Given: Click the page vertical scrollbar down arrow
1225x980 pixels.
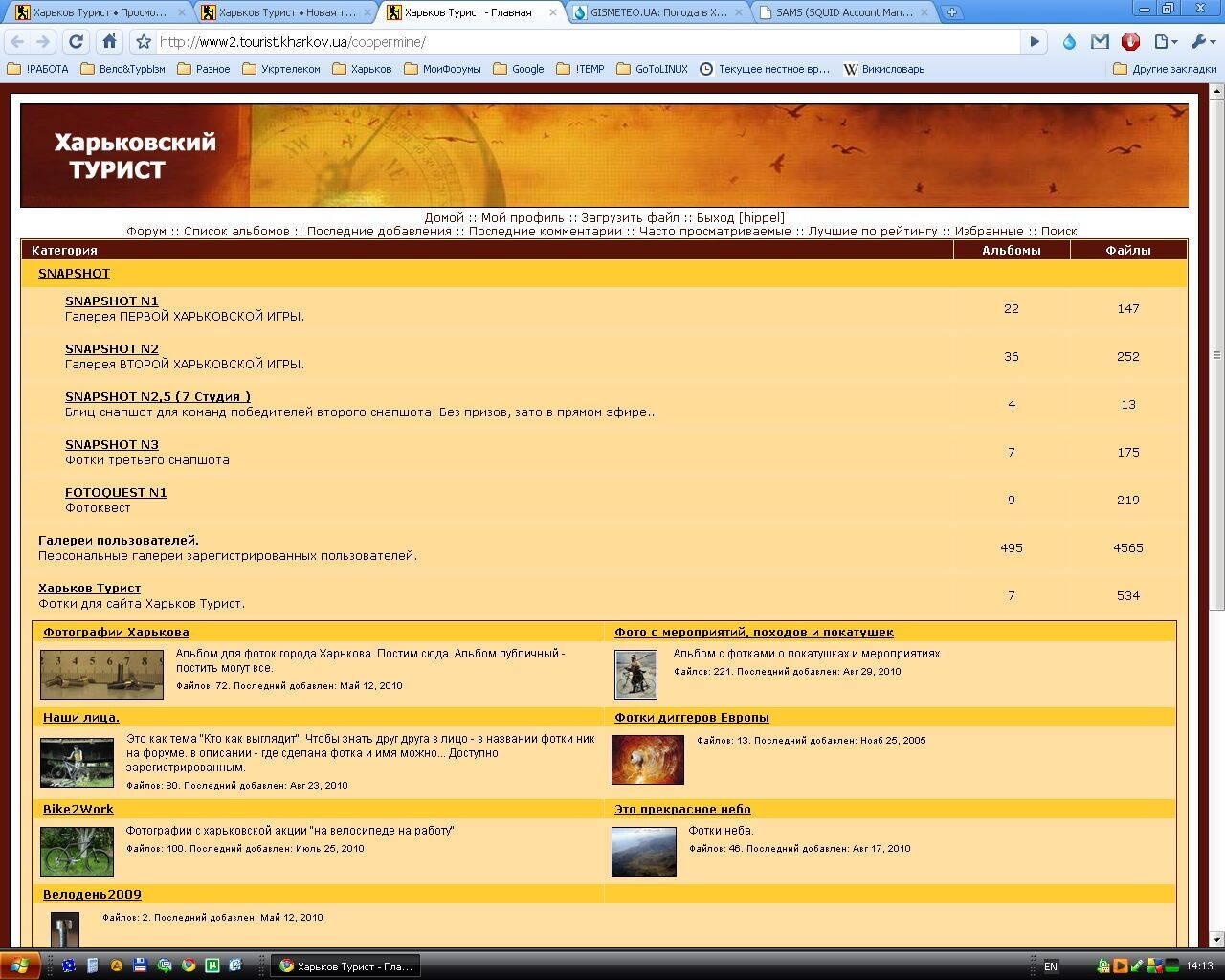Looking at the screenshot, I should (x=1216, y=940).
